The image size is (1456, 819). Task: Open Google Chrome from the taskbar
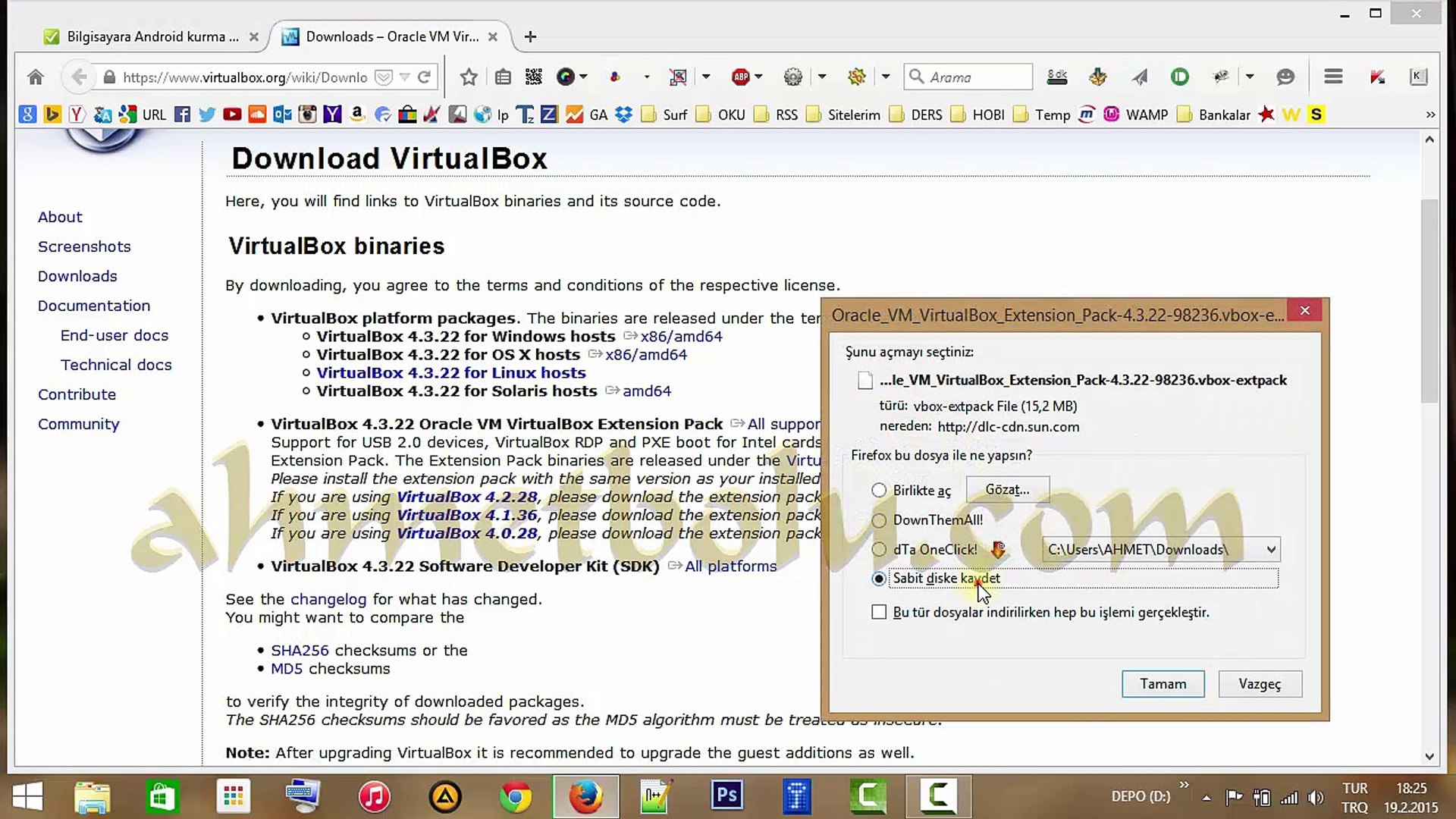click(x=516, y=796)
